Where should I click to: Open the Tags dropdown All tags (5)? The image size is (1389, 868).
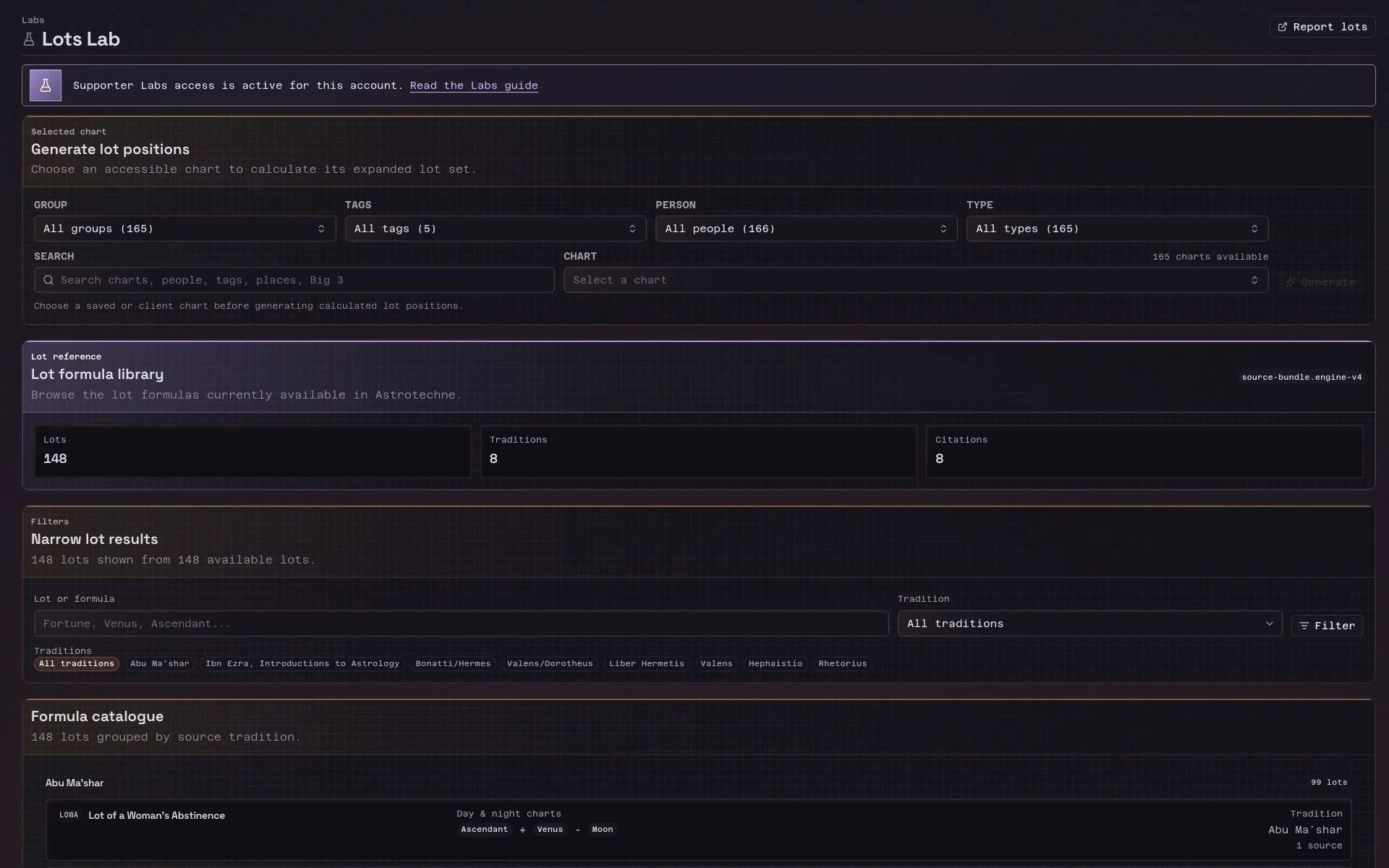tap(496, 229)
